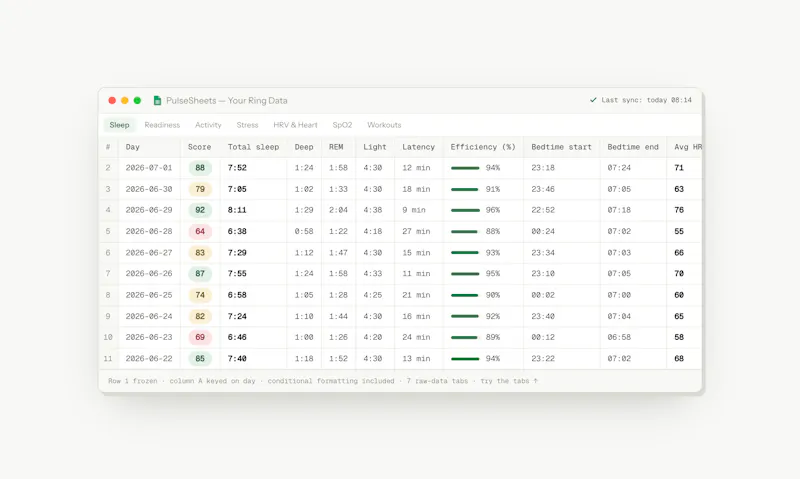Image resolution: width=800 pixels, height=479 pixels.
Task: Click the score badge 83
Action: [x=200, y=253]
